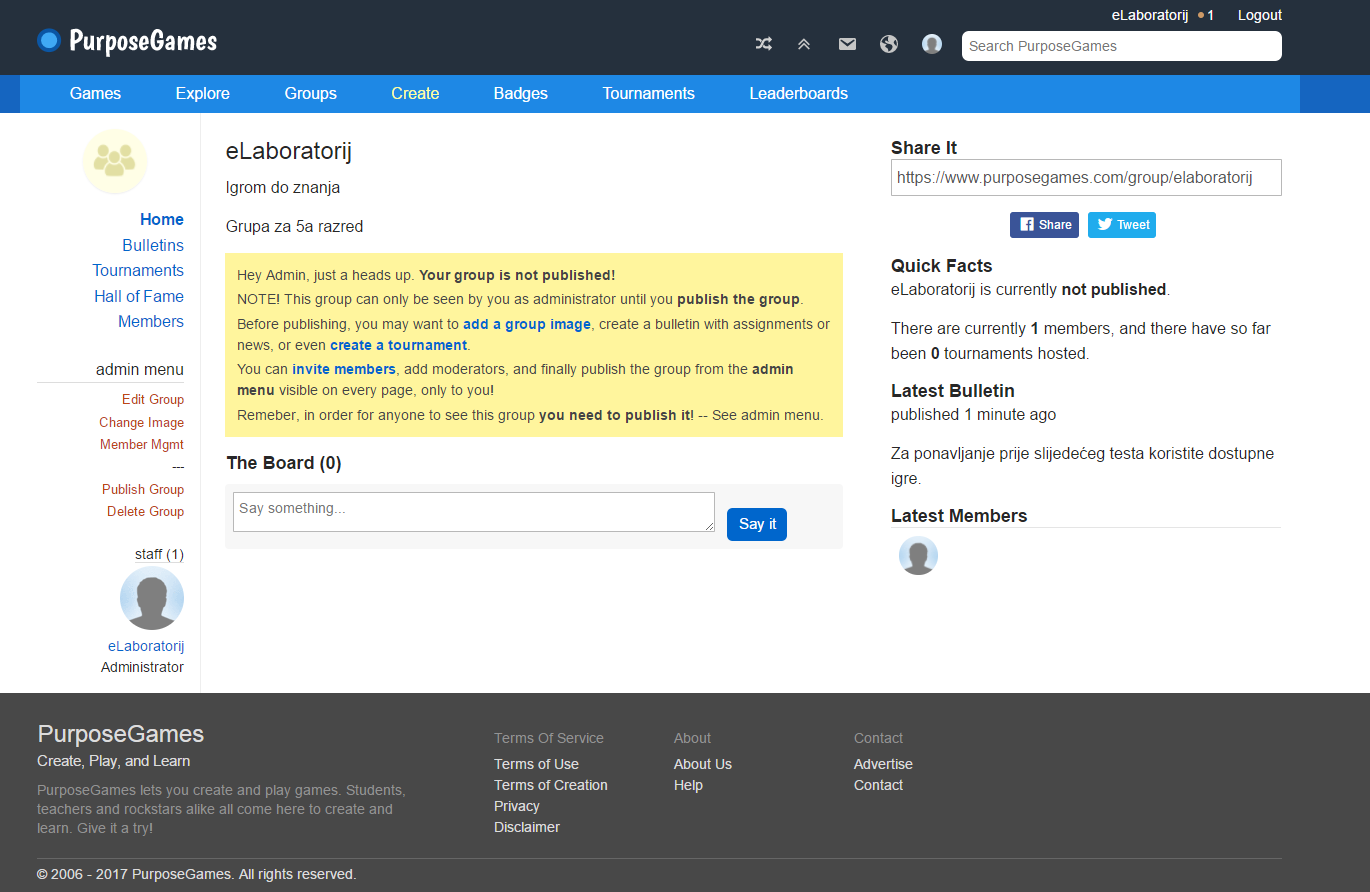Open messages via envelope icon
The height and width of the screenshot is (892, 1370).
pos(847,44)
